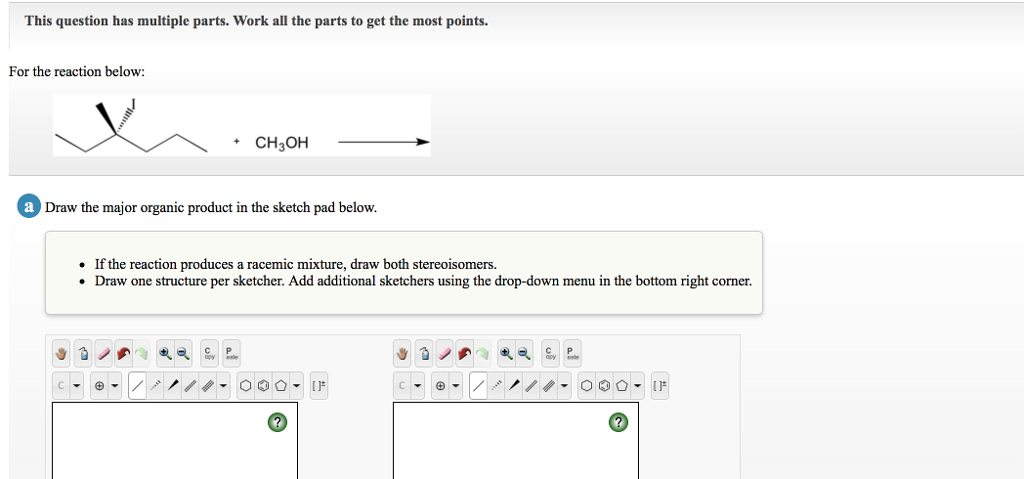Image resolution: width=1024 pixels, height=479 pixels.
Task: Select the single bond tool in right sketcher
Action: (x=477, y=386)
